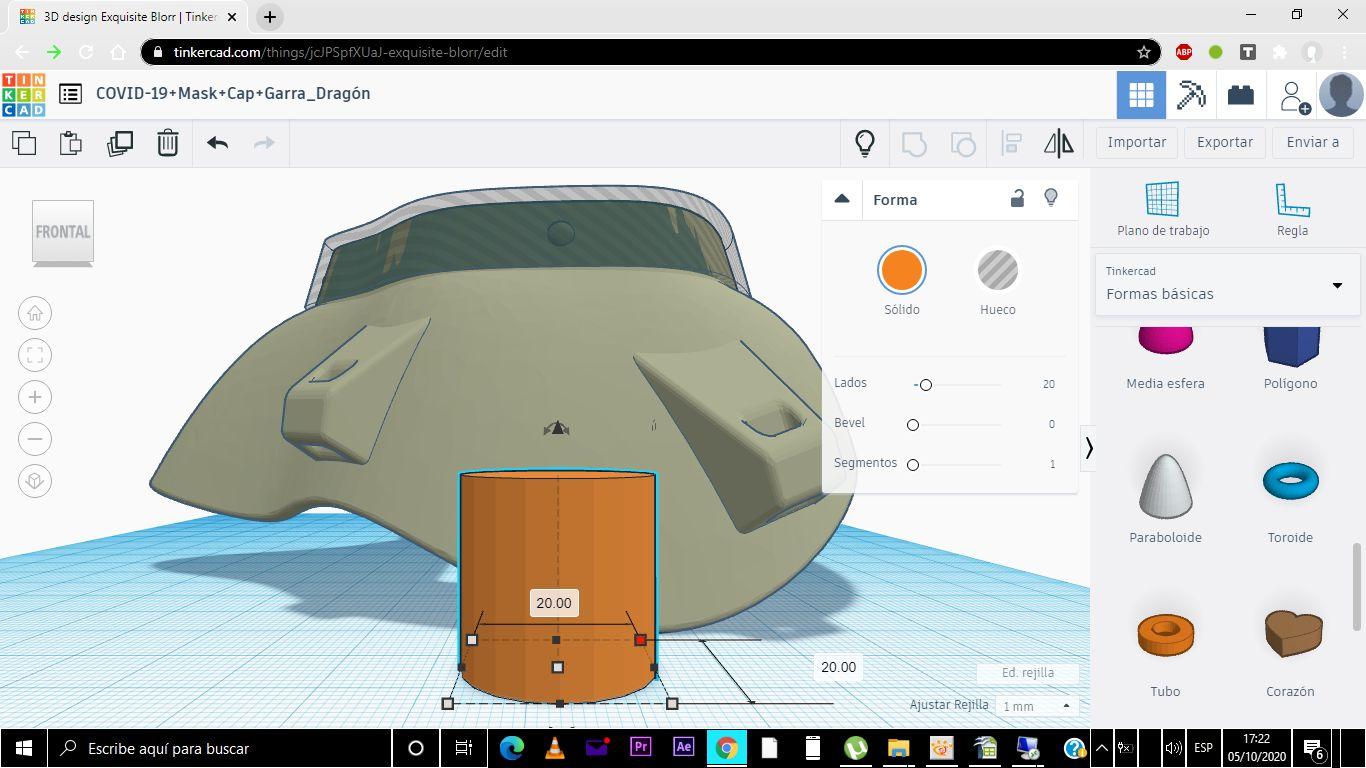1366x768 pixels.
Task: Open Adobe Premiere Pro from the taskbar
Action: pos(640,747)
